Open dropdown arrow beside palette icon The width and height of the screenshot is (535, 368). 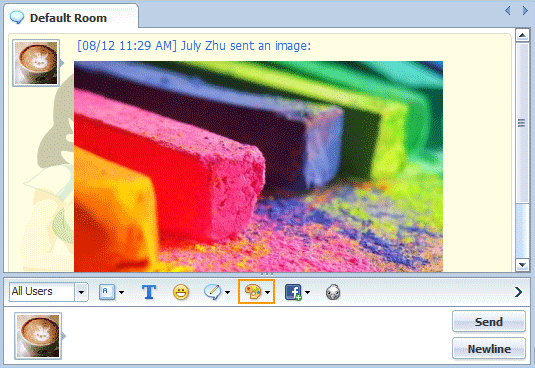(268, 292)
